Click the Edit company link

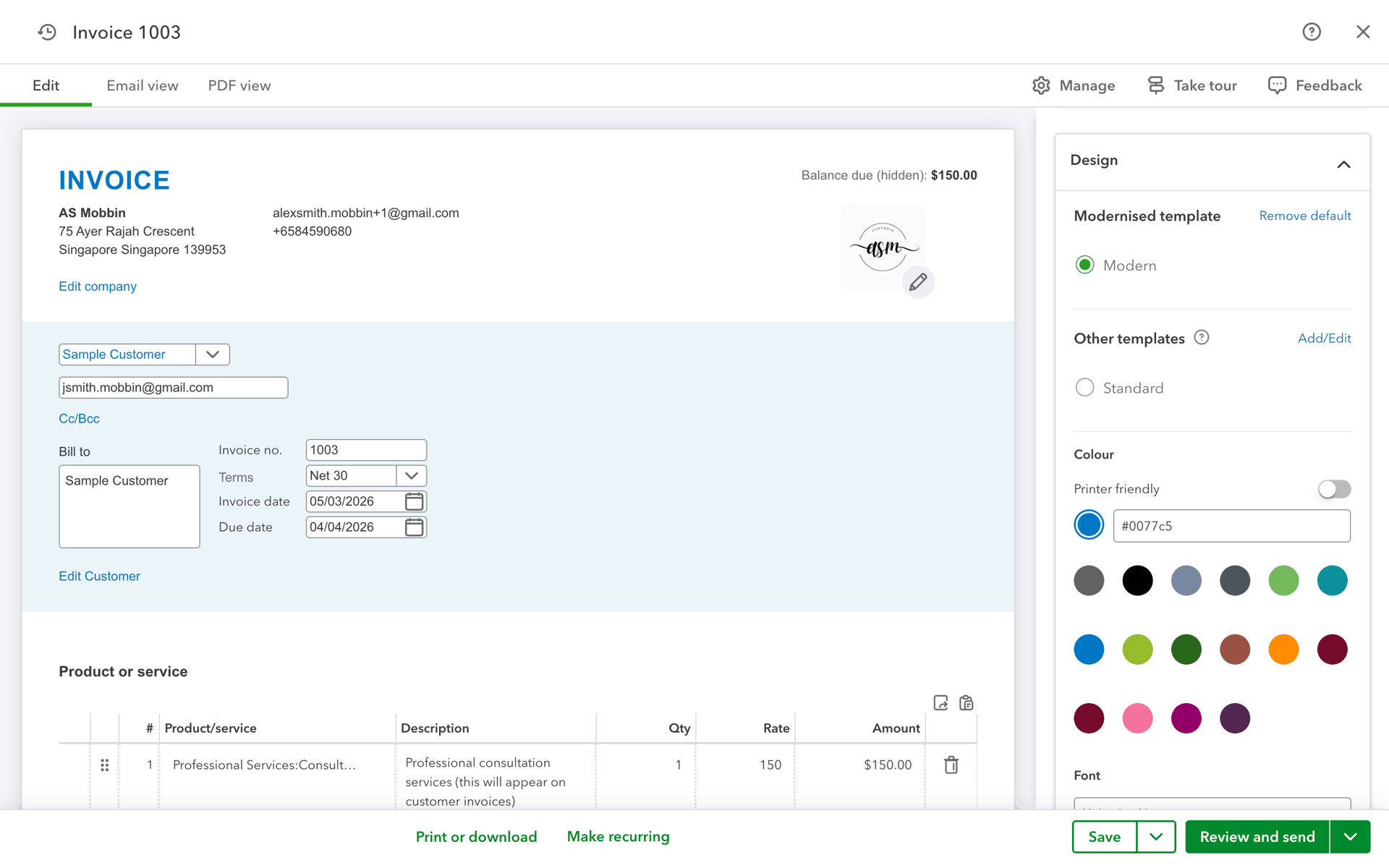[x=98, y=286]
